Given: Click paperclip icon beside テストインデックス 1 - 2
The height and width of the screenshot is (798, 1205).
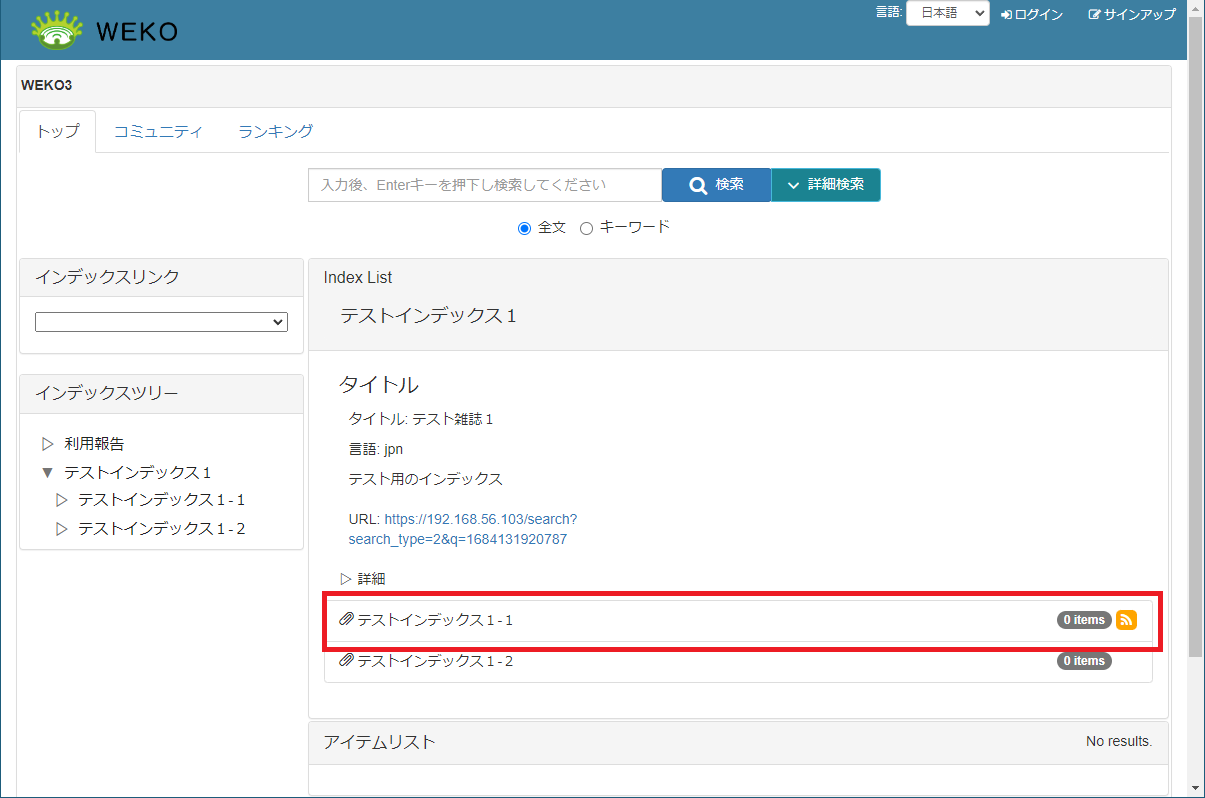Looking at the screenshot, I should click(346, 661).
